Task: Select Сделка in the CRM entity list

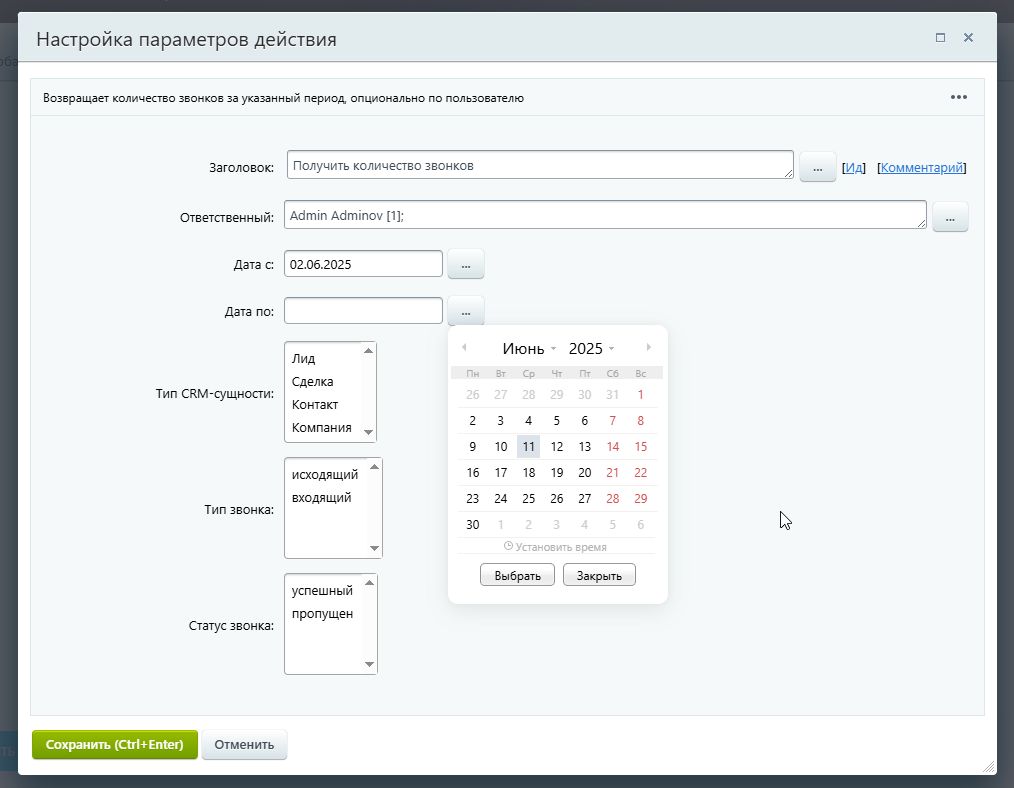Action: [x=311, y=381]
